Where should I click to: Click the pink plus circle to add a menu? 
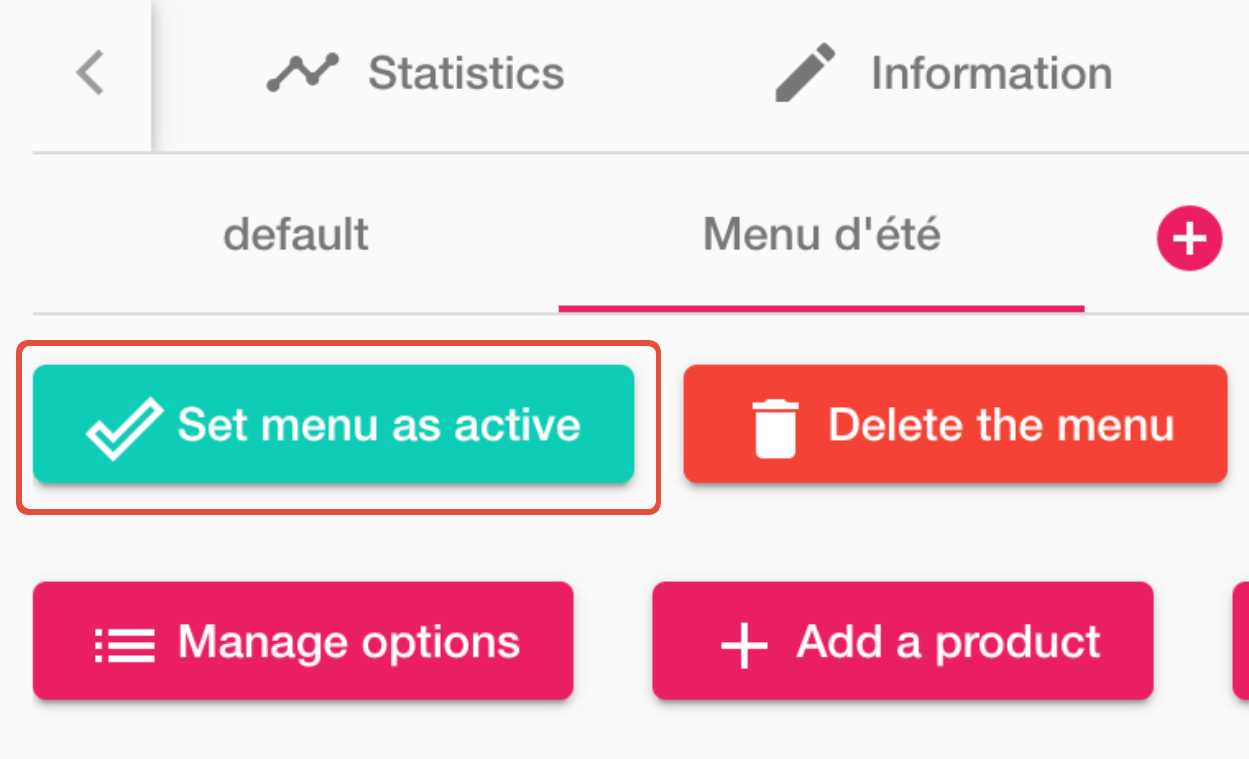pyautogui.click(x=1189, y=239)
